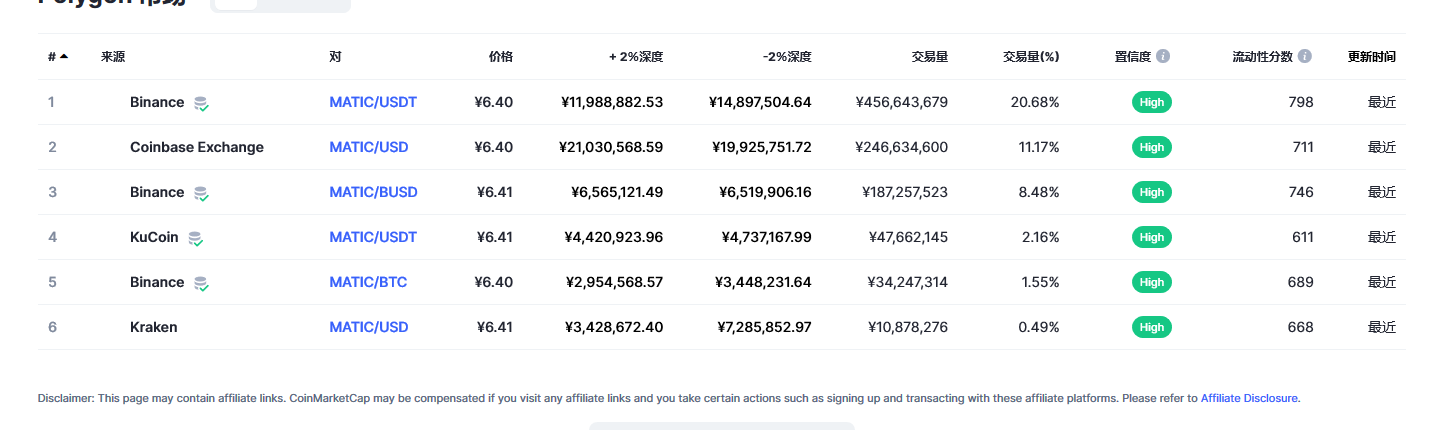Screen dimensions: 1450x430
Task: Click reserve-proof icon on Binance MATIC/BTC row
Action: click(202, 283)
